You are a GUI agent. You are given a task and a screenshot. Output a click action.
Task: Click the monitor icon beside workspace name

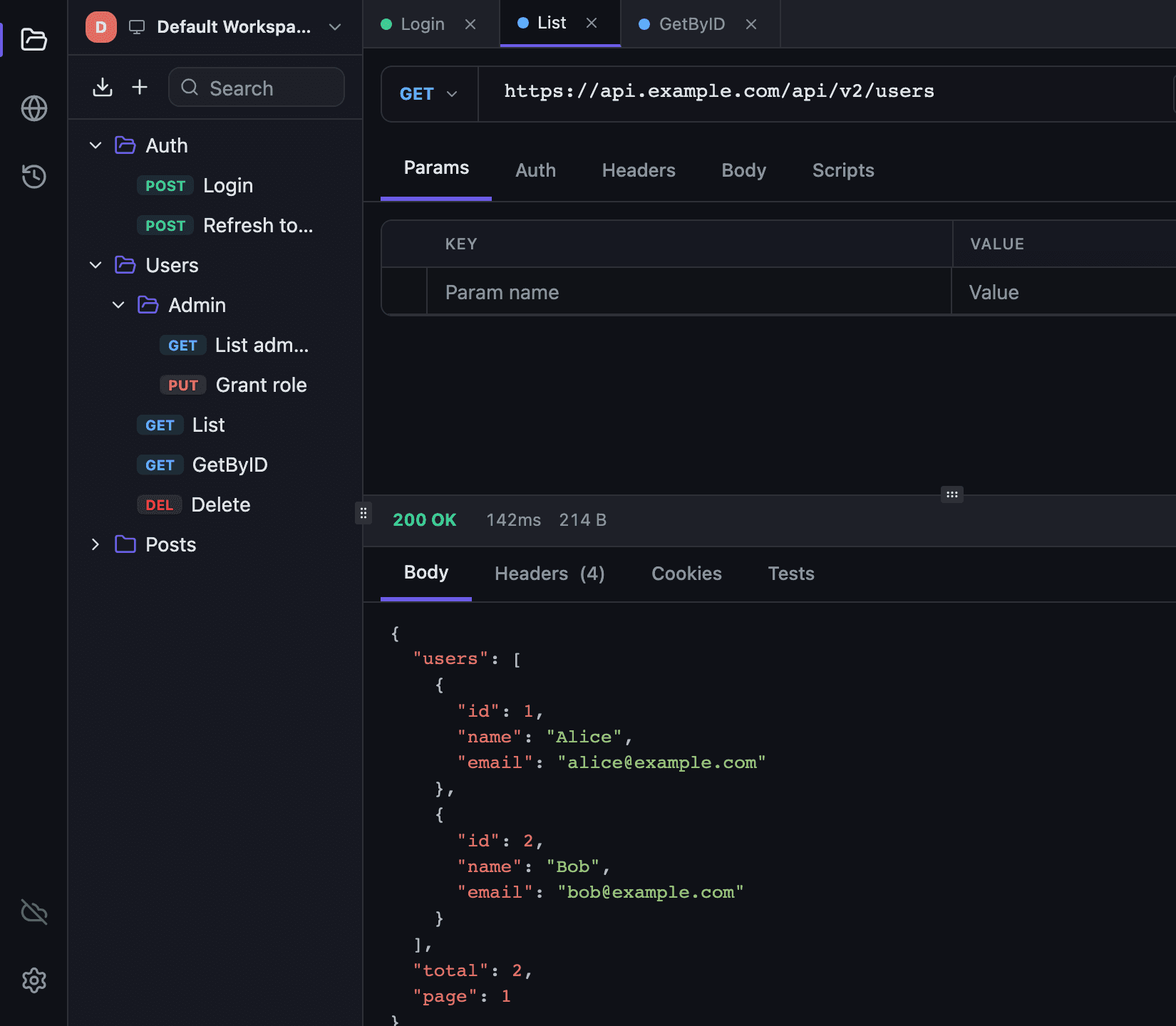pos(137,27)
